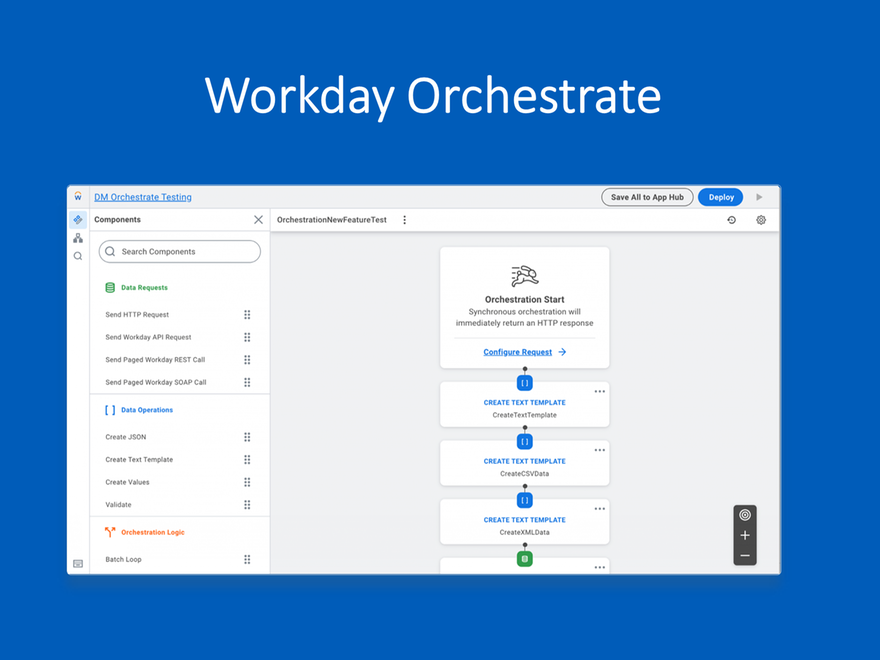Zoom in using the plus control
Image resolution: width=880 pixels, height=660 pixels.
[x=745, y=536]
